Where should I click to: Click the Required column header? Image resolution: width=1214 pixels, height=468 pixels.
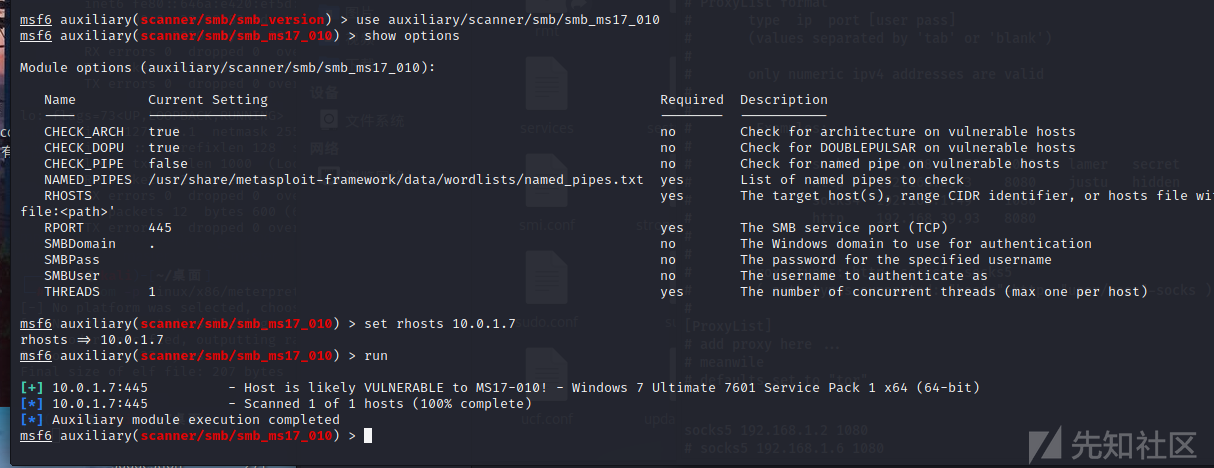tap(692, 100)
